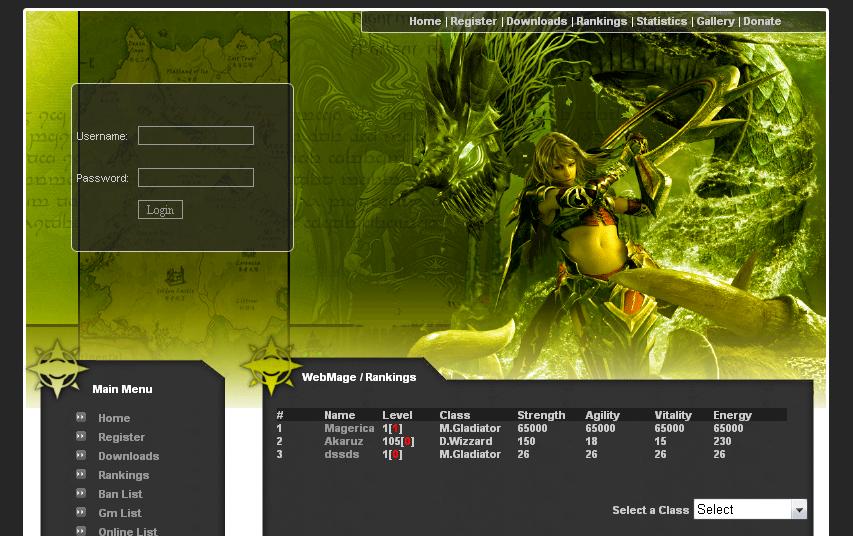This screenshot has height=536, width=853.
Task: Open Rankings link in Main Menu
Action: 123,475
